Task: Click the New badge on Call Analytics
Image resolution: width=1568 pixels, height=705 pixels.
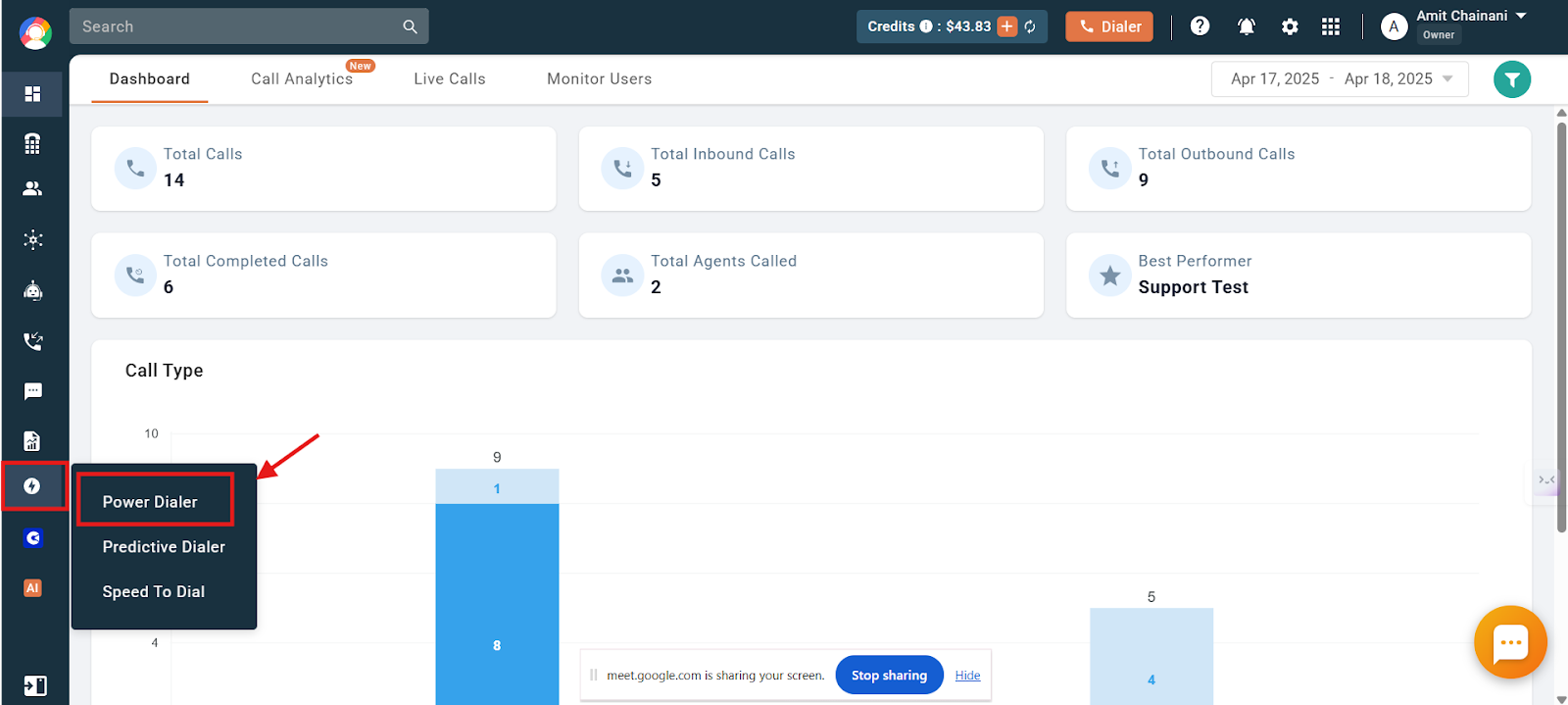Action: (361, 66)
